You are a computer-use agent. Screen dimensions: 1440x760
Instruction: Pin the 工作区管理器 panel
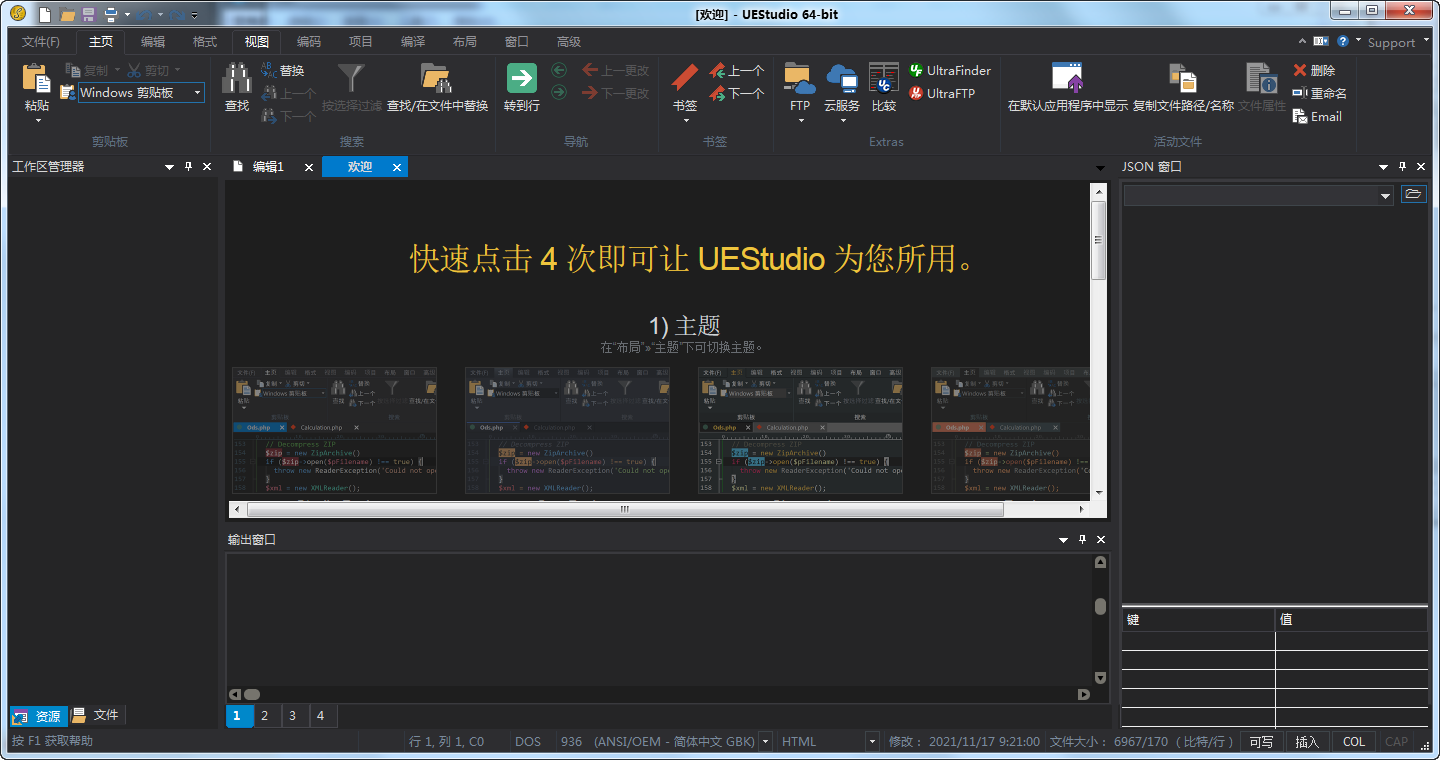[x=188, y=167]
